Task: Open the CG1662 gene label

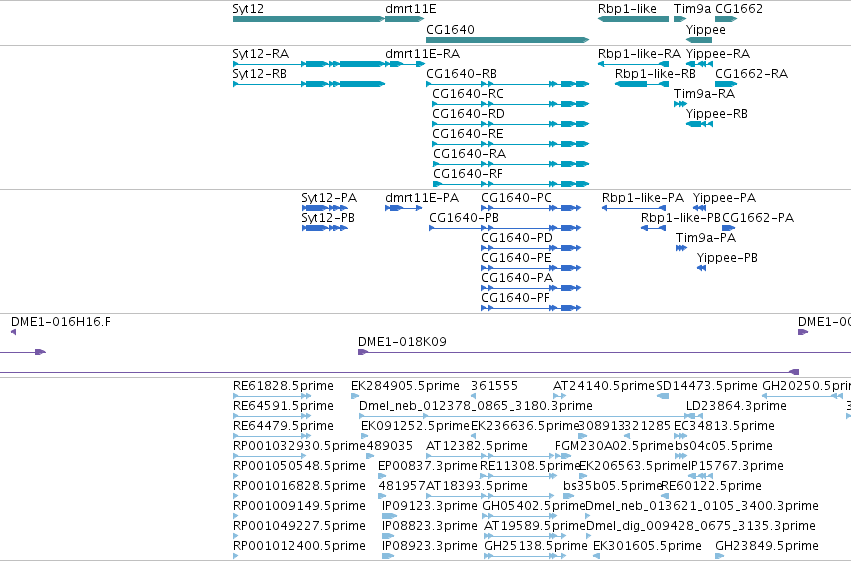Action: (739, 9)
